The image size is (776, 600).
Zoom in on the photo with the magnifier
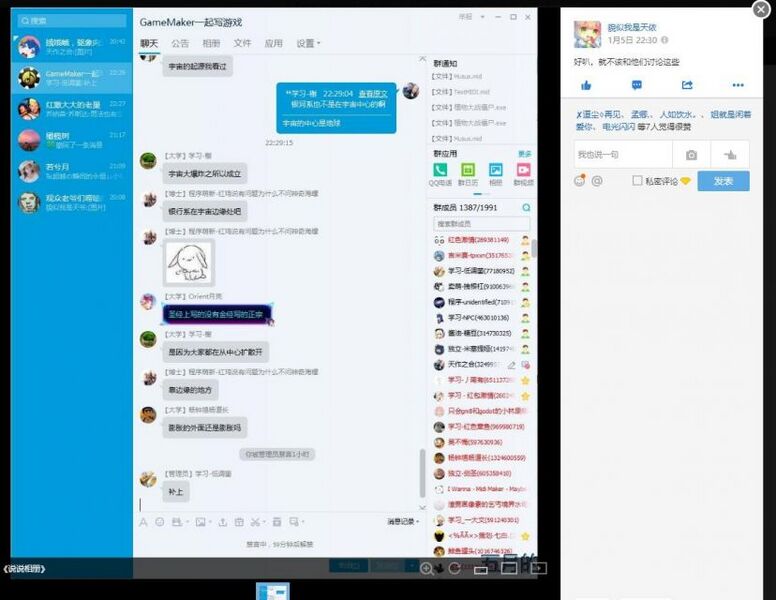pos(426,568)
